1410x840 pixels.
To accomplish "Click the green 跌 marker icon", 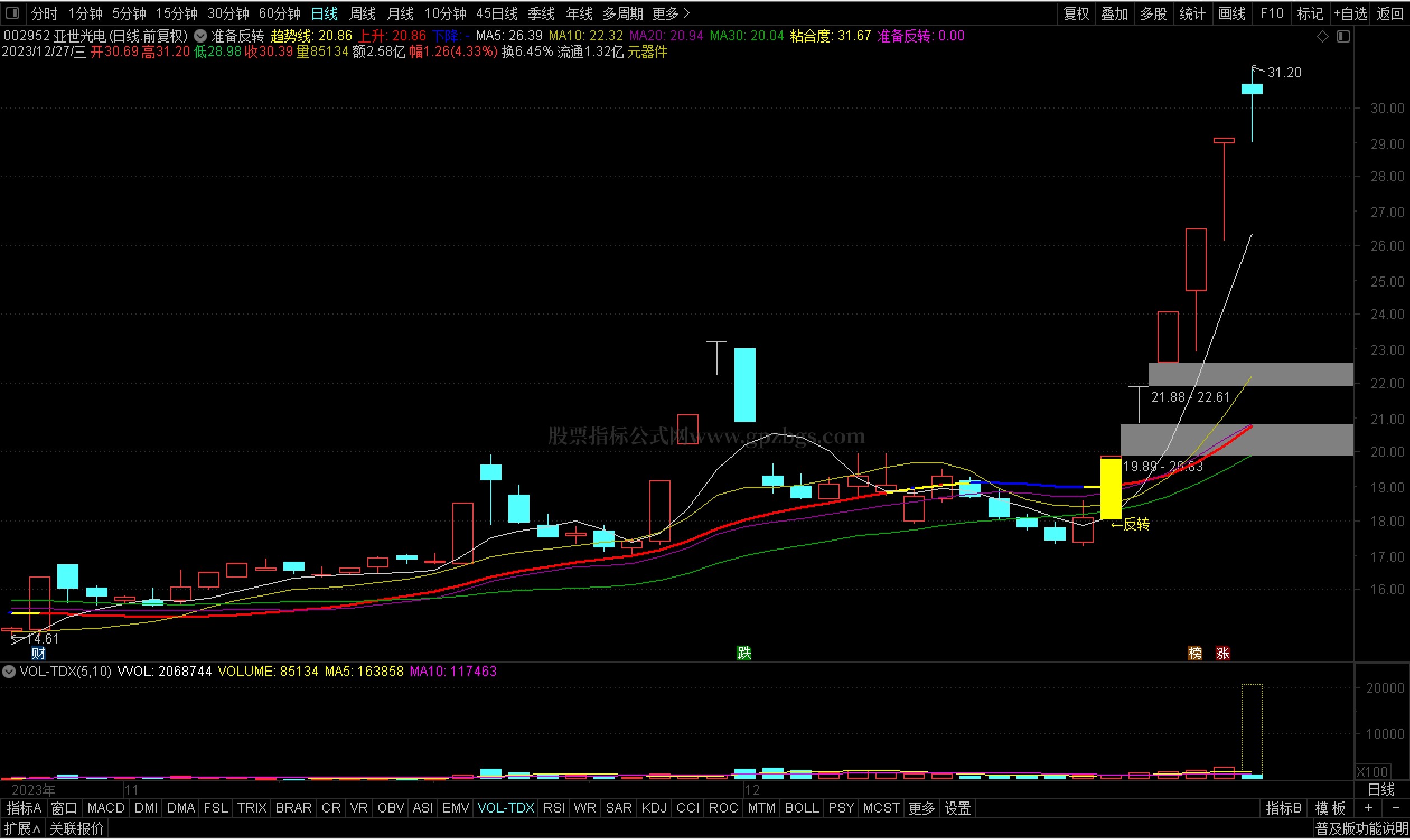I will tap(744, 654).
